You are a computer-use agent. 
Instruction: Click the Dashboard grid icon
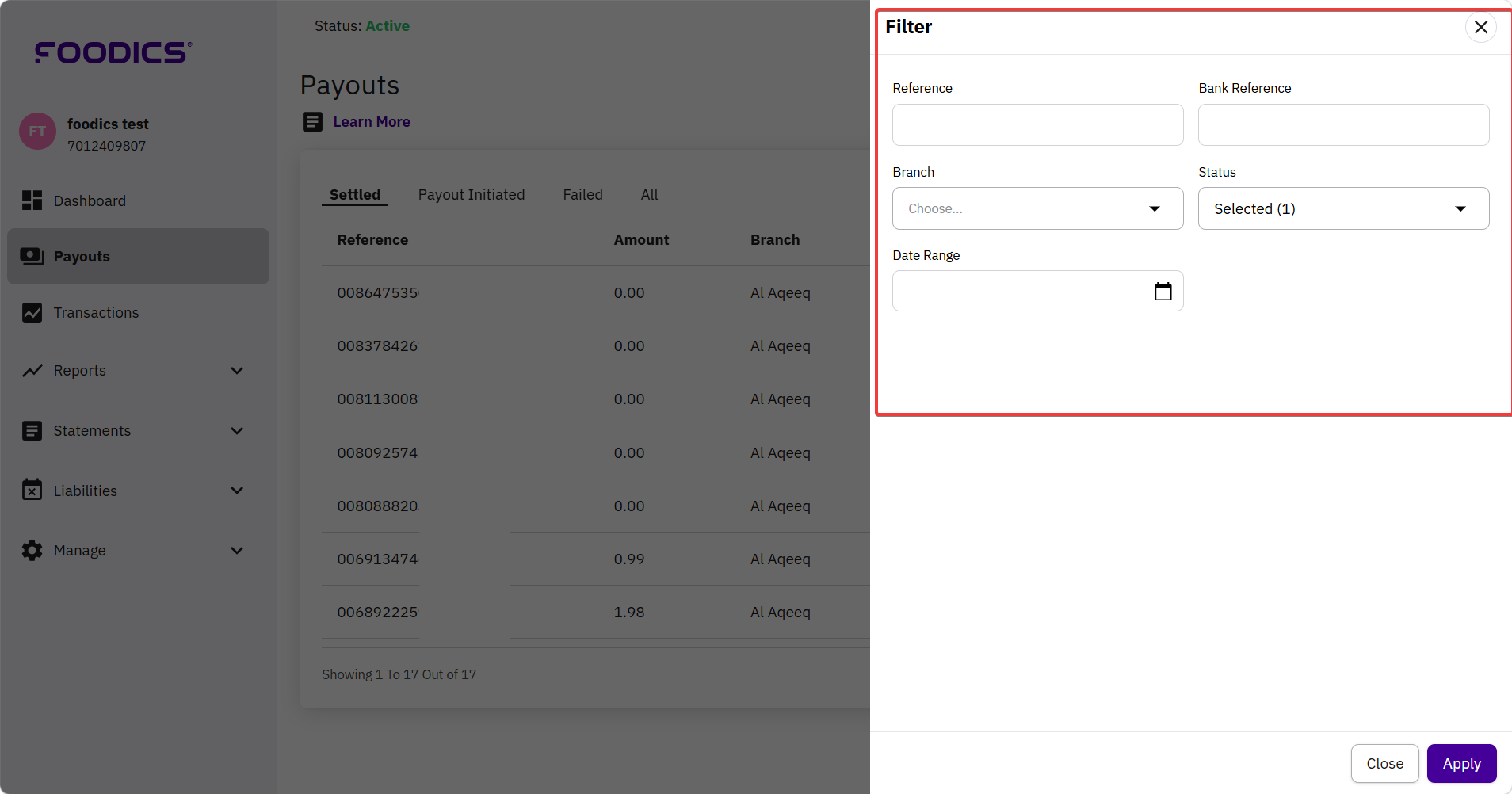[x=32, y=200]
